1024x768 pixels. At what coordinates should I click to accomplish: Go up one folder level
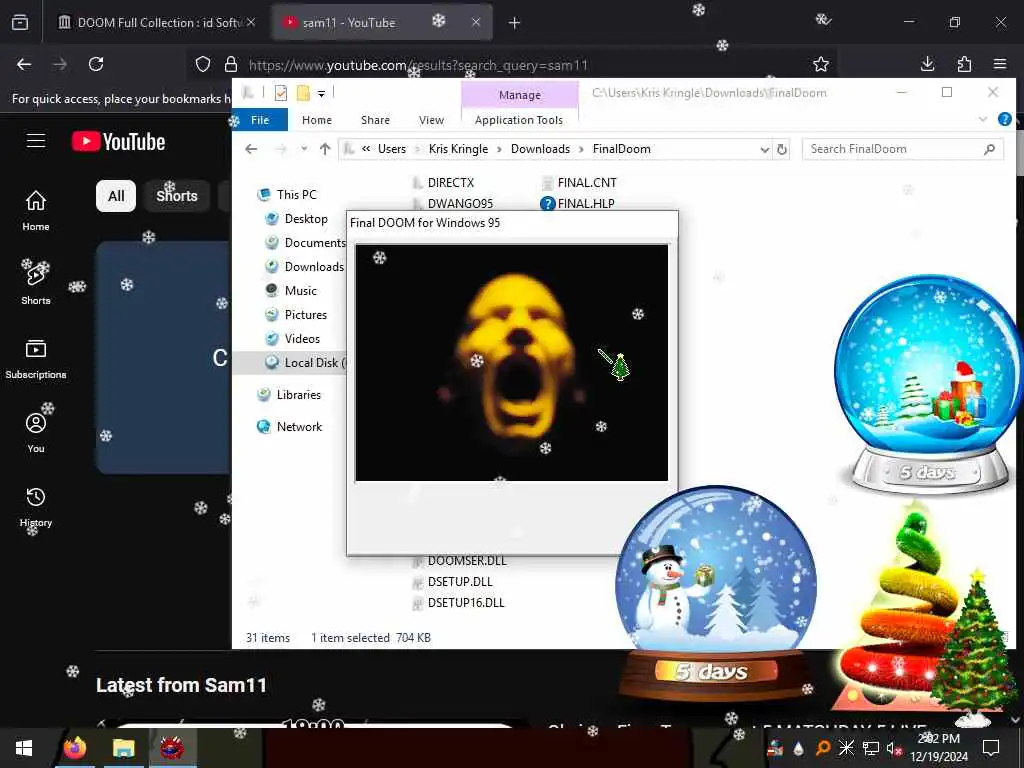325,149
